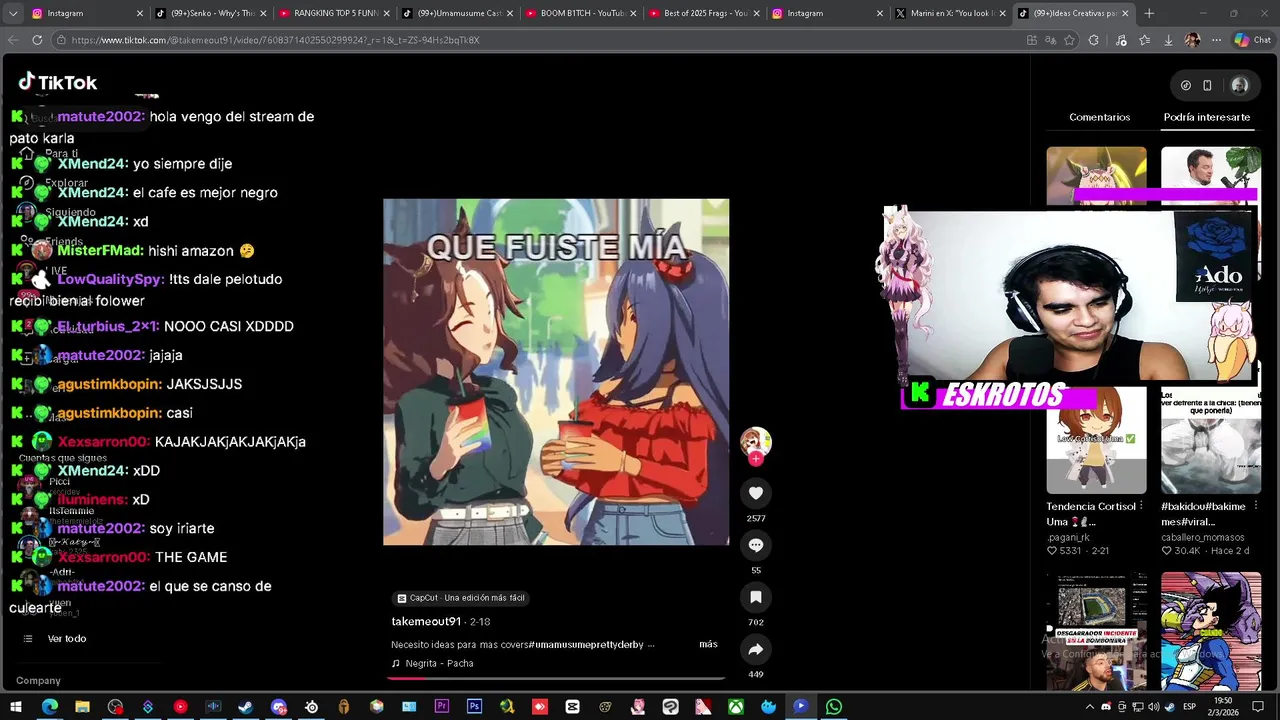Open get-app phone icon in top pill
This screenshot has width=1280, height=720.
point(1207,85)
